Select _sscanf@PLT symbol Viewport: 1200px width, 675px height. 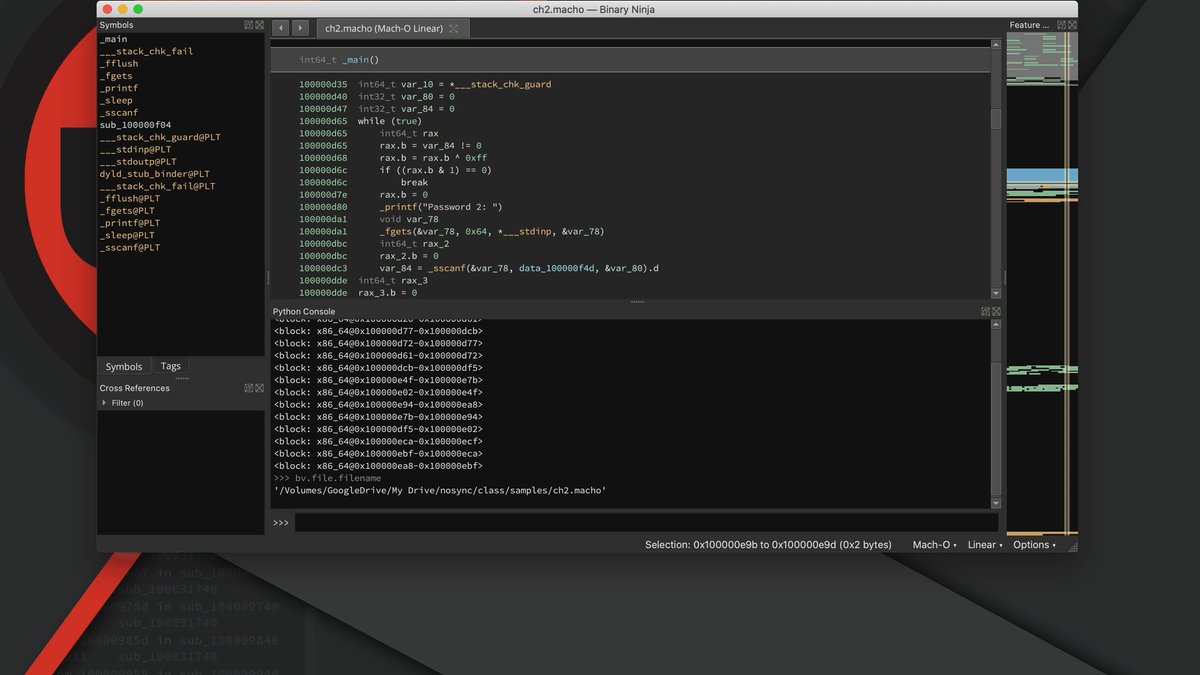pos(130,247)
